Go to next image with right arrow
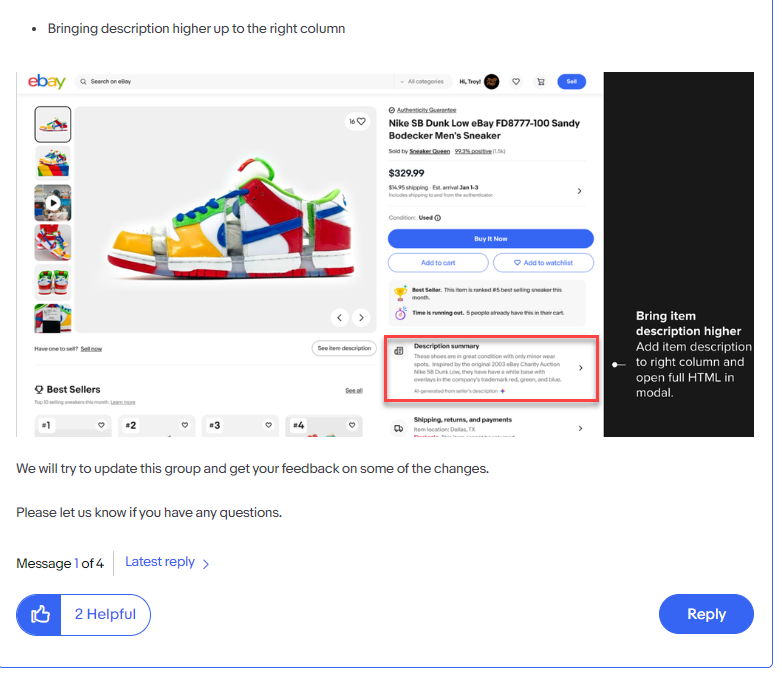782x677 pixels. point(360,318)
